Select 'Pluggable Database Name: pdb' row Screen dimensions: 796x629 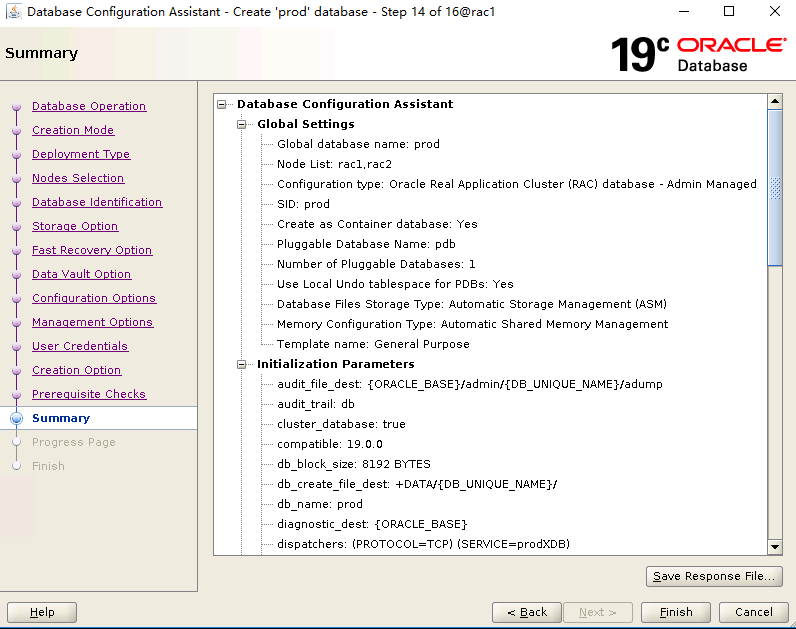click(x=366, y=244)
